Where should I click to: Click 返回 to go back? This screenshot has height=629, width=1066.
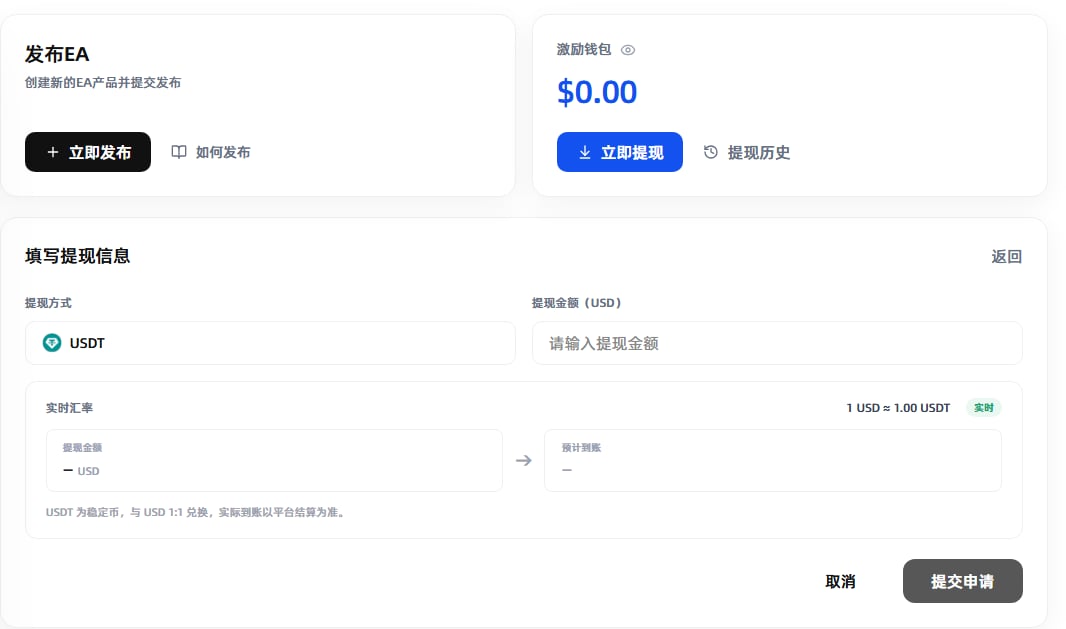pos(1006,256)
